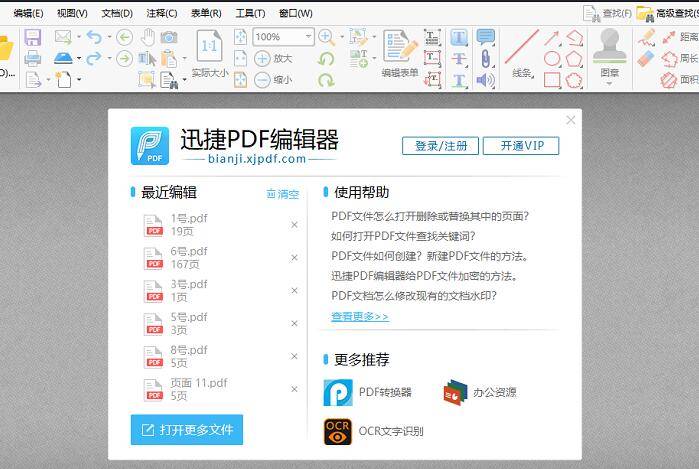
Task: Click the Zoom In (放大) button
Action: 273,58
